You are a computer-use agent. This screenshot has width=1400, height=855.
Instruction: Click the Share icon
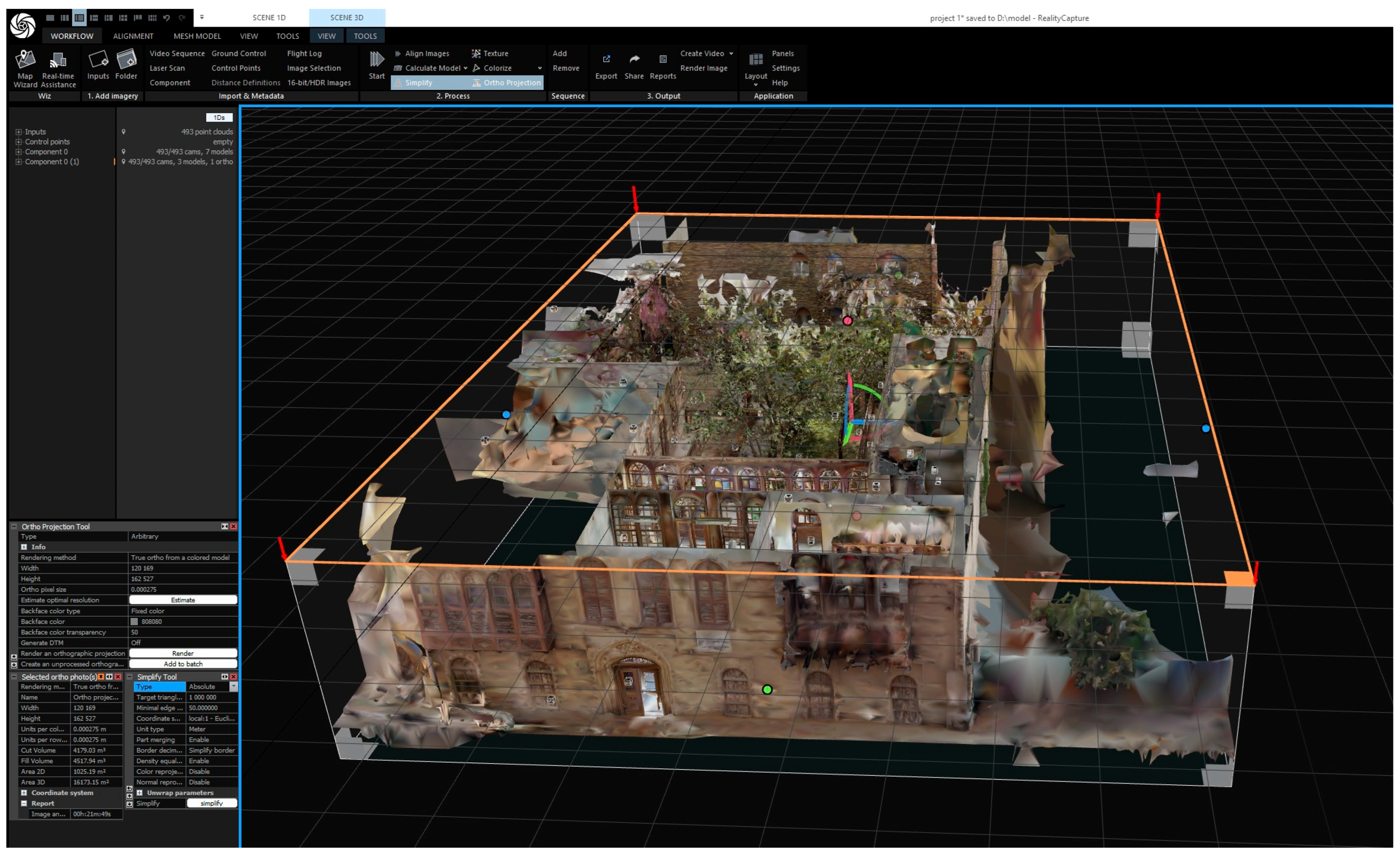tap(634, 60)
